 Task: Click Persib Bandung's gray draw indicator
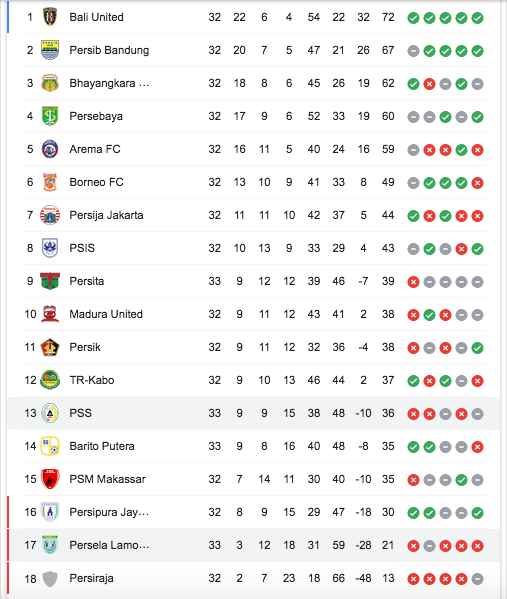pos(413,51)
